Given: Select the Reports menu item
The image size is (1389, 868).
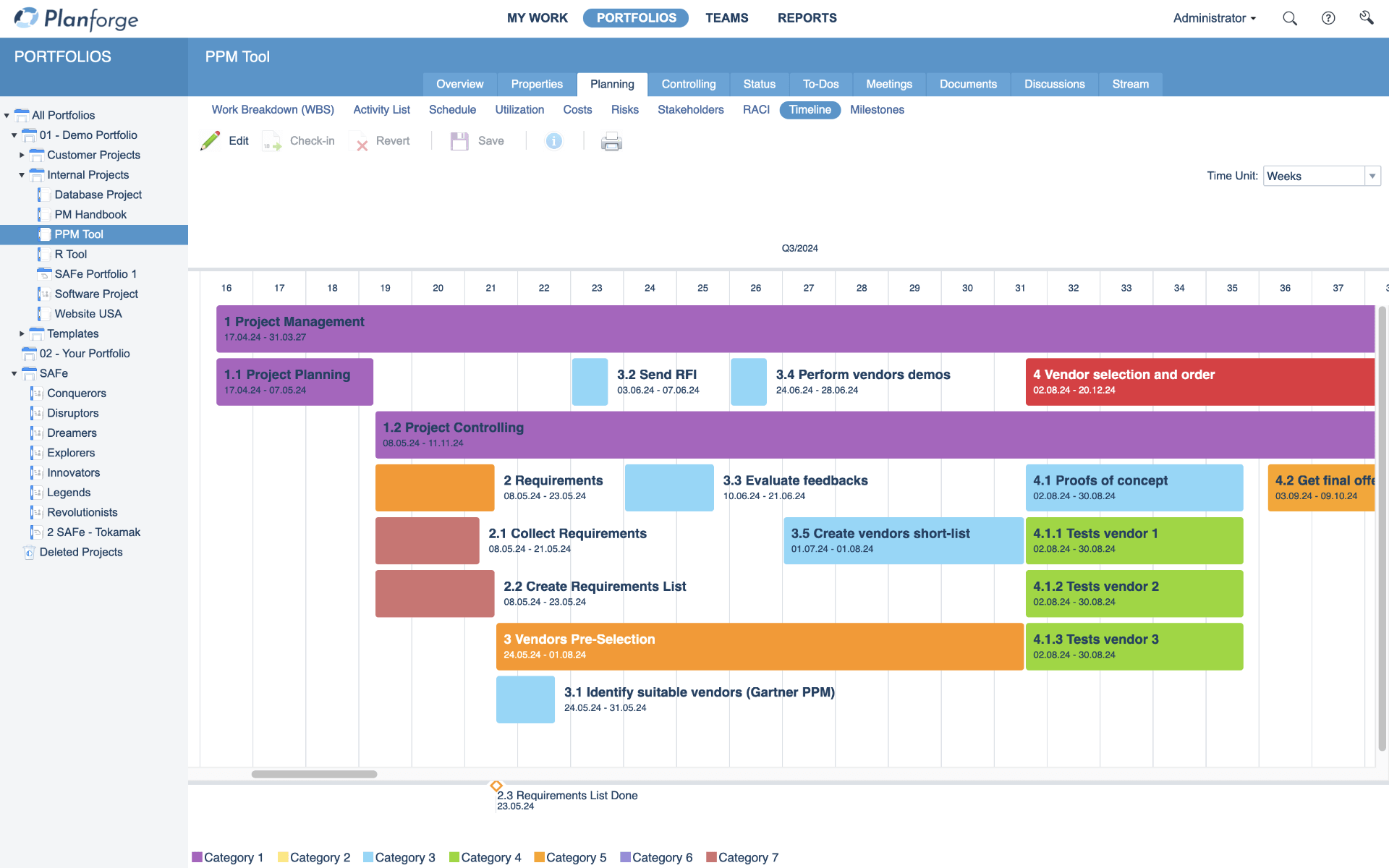Looking at the screenshot, I should click(x=807, y=17).
